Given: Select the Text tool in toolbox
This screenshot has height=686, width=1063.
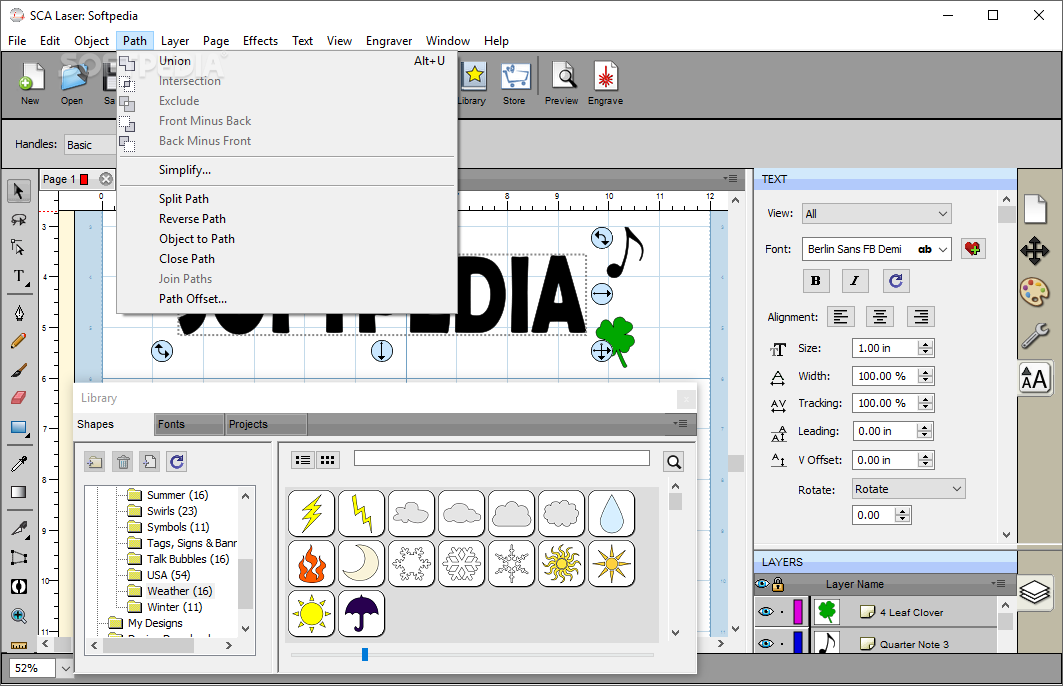Looking at the screenshot, I should tap(19, 277).
